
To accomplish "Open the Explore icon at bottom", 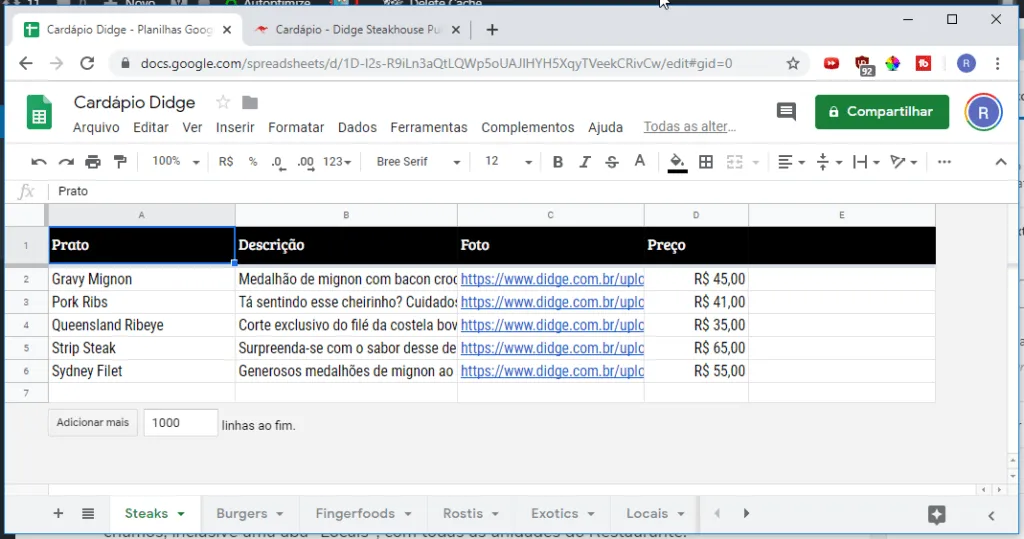I will [x=936, y=514].
